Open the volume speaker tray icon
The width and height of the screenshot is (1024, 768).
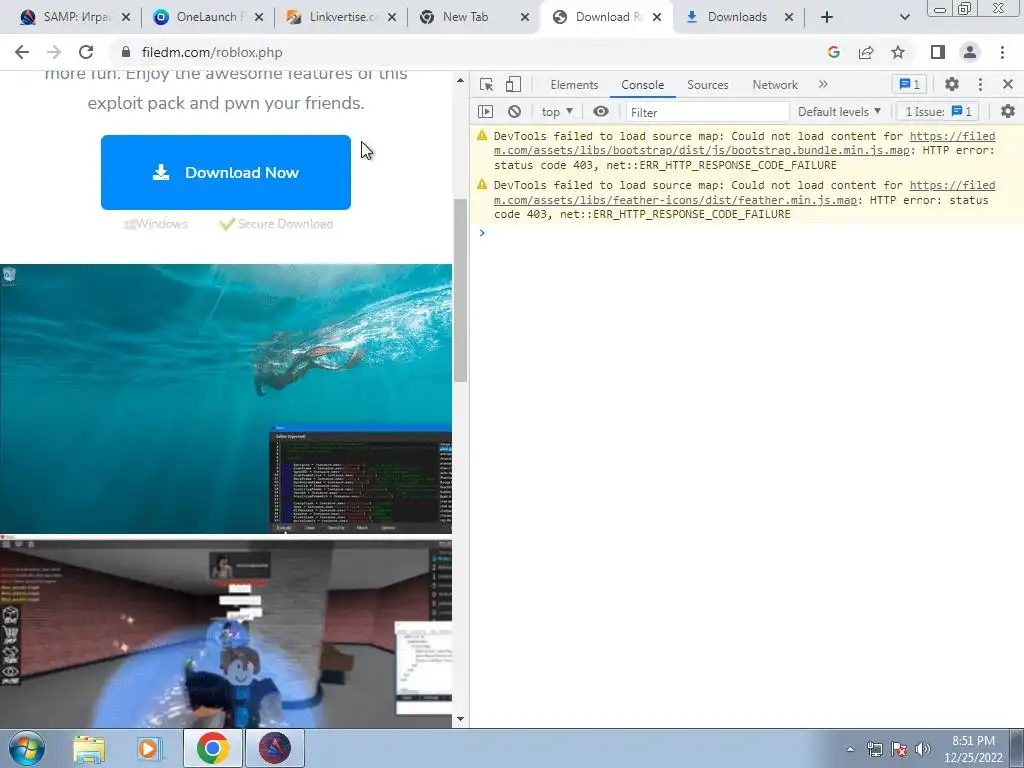pyautogui.click(x=923, y=749)
